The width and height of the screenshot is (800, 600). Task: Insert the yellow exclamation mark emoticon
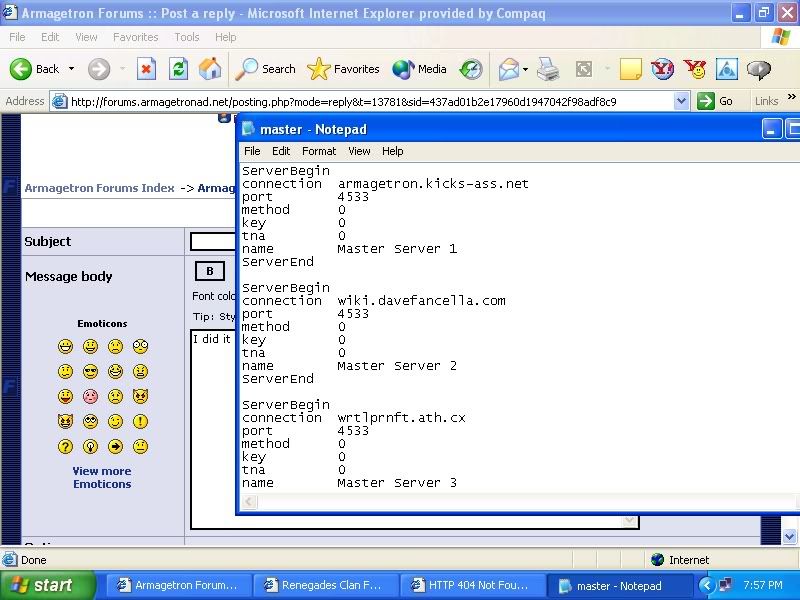pyautogui.click(x=140, y=422)
